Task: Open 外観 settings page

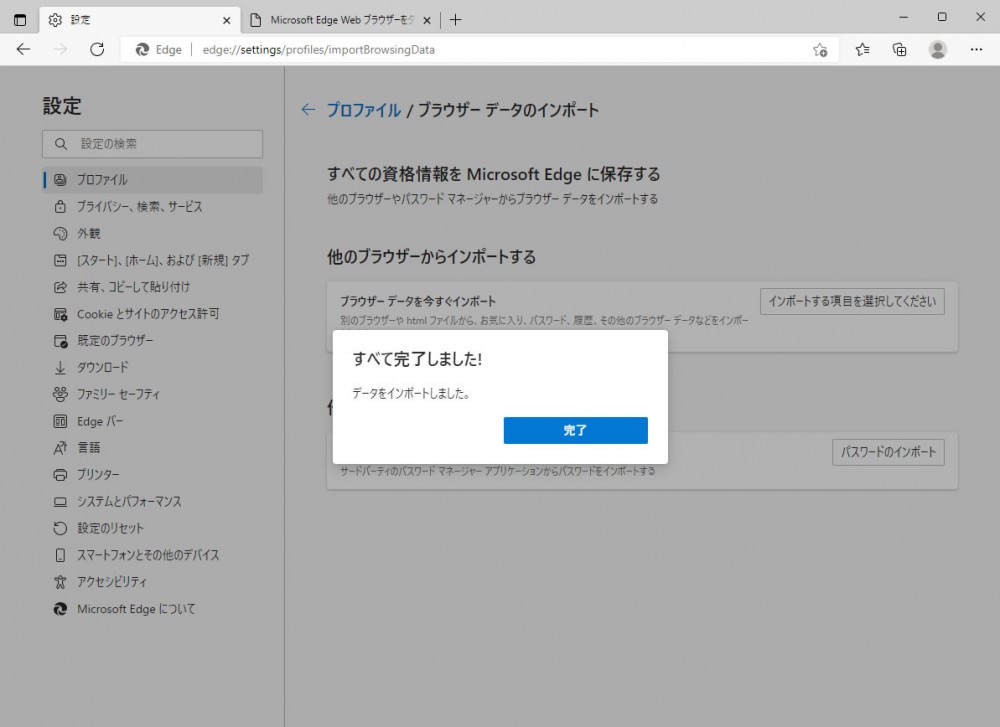Action: click(153, 233)
